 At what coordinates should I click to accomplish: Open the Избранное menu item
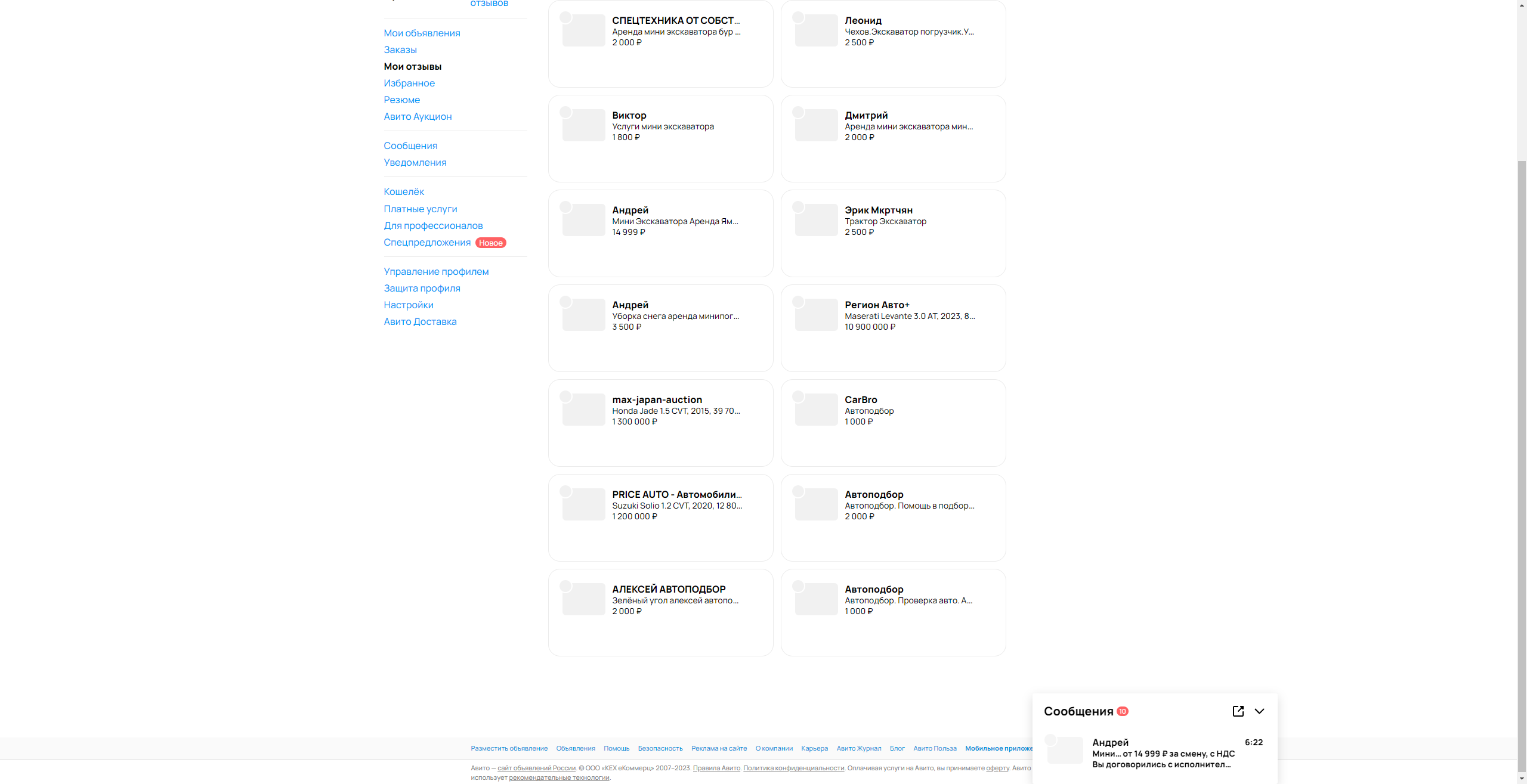[409, 83]
